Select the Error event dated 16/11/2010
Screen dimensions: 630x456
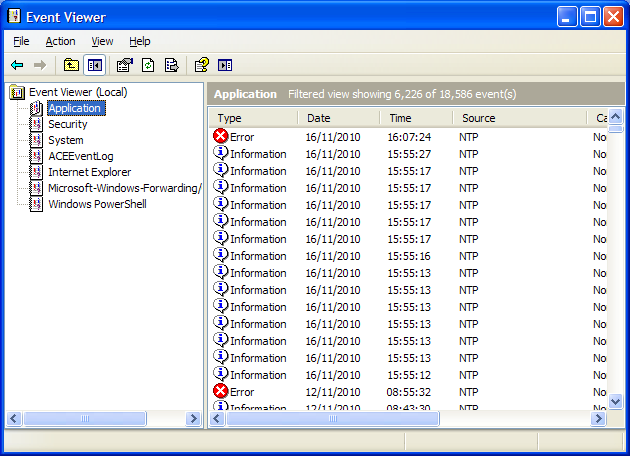pyautogui.click(x=408, y=137)
